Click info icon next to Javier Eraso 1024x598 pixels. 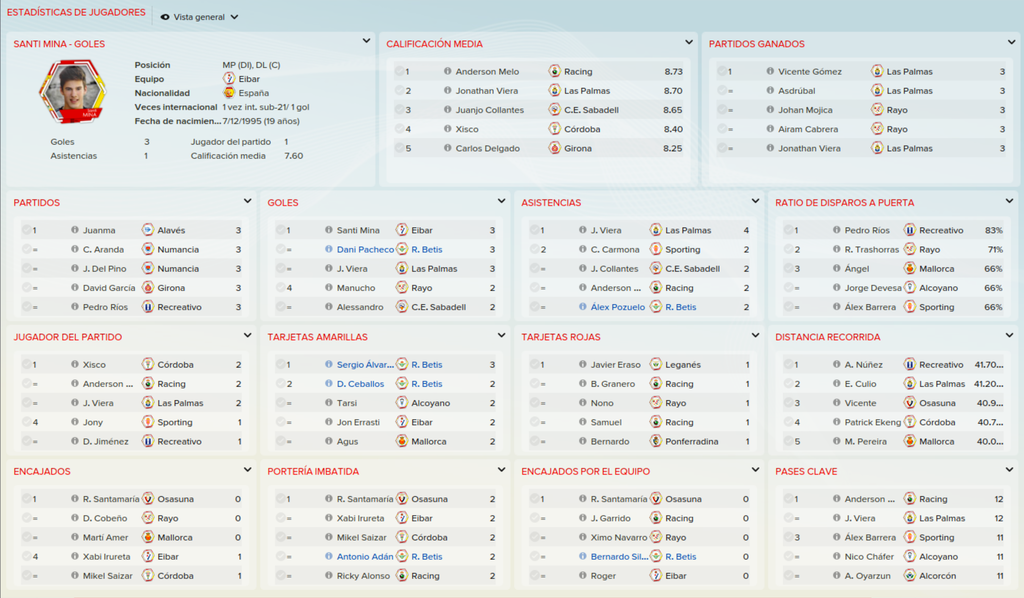point(583,364)
